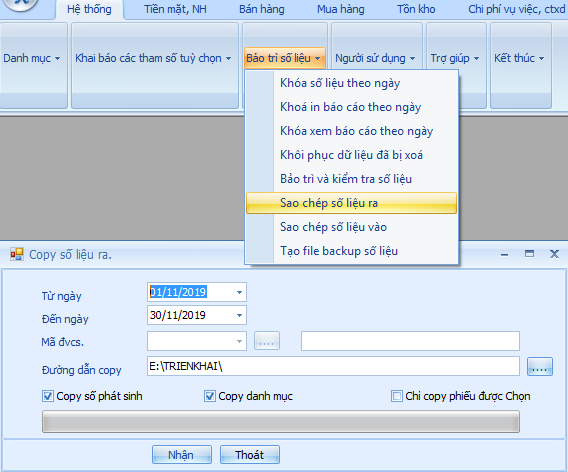Open the Từ ngày date picker arrow
The height and width of the screenshot is (472, 568).
click(x=239, y=292)
